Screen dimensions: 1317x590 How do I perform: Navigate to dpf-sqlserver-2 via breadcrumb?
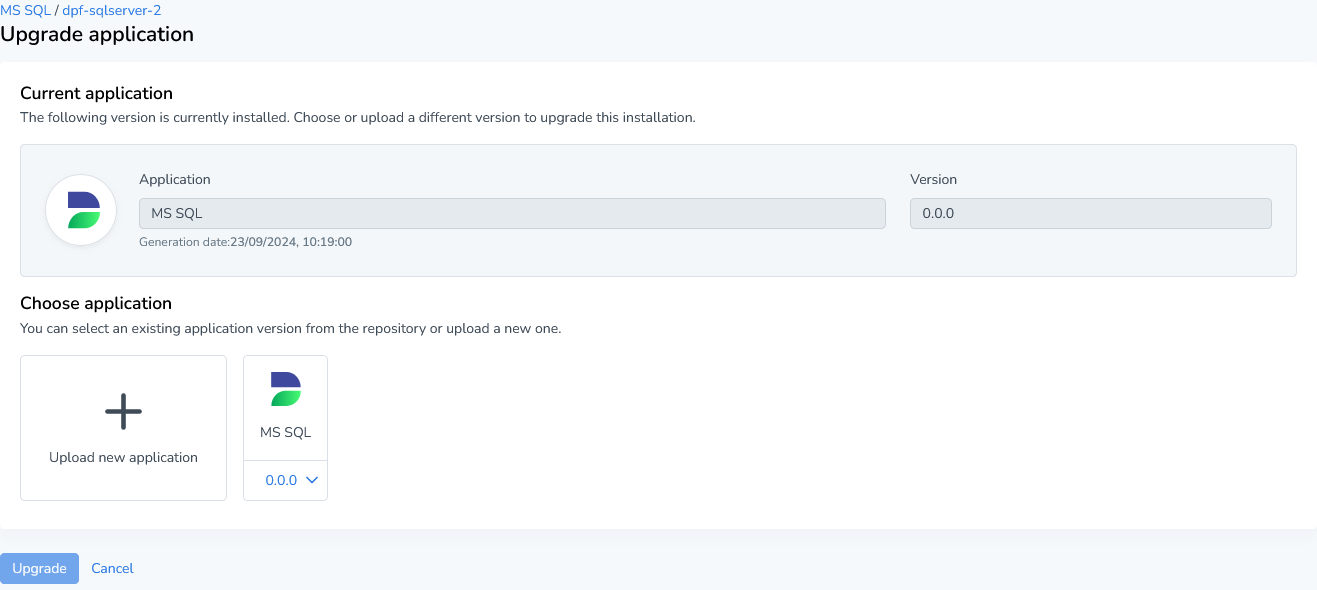(113, 11)
